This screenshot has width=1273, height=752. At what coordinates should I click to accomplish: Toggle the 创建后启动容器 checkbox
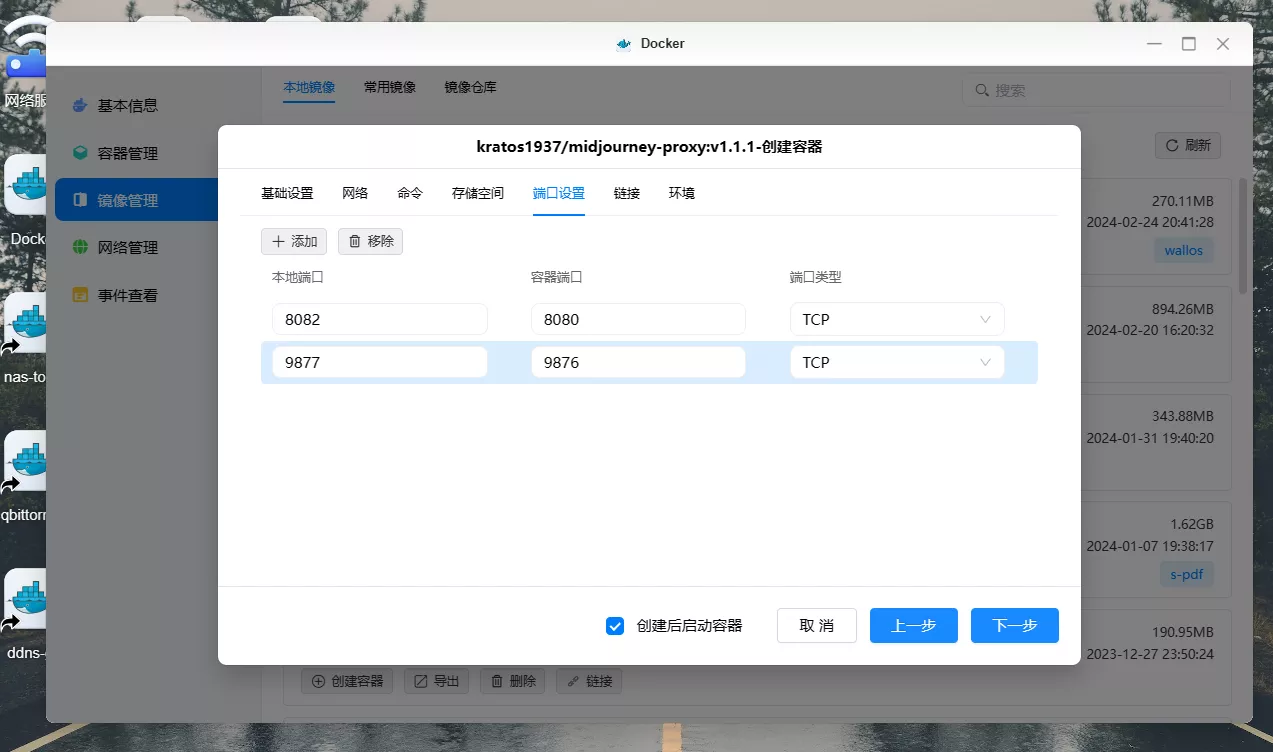pyautogui.click(x=615, y=626)
